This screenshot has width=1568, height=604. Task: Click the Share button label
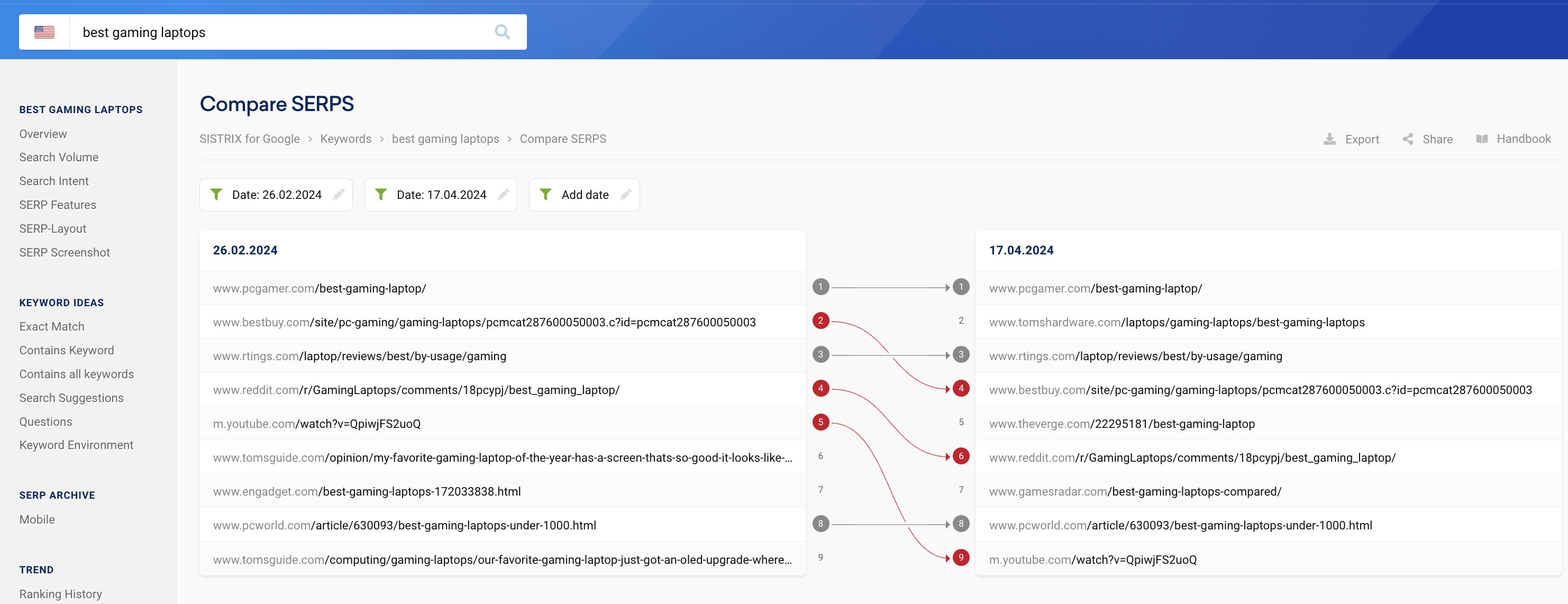(x=1438, y=139)
